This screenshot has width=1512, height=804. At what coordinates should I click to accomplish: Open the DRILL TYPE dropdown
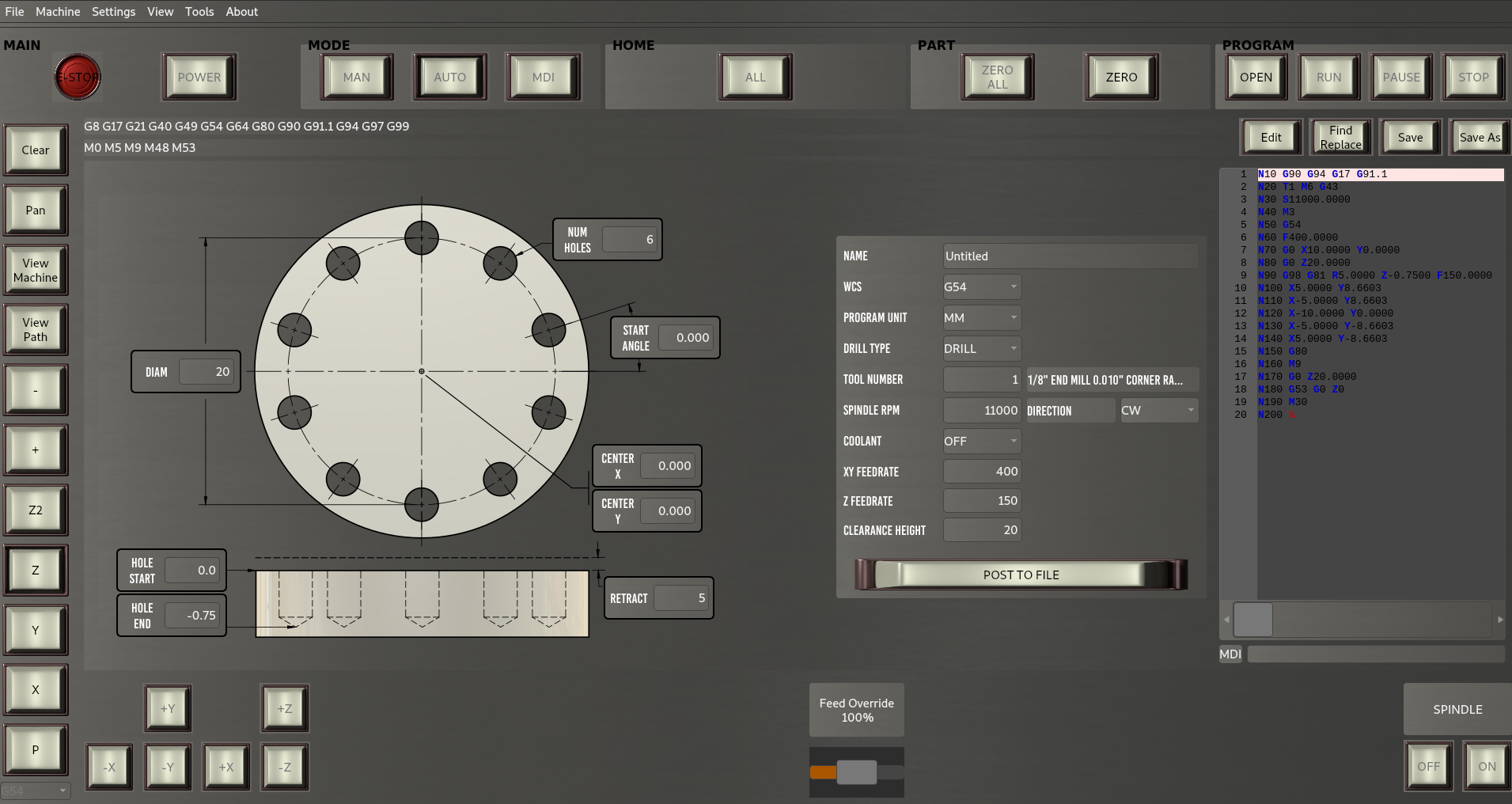coord(982,348)
